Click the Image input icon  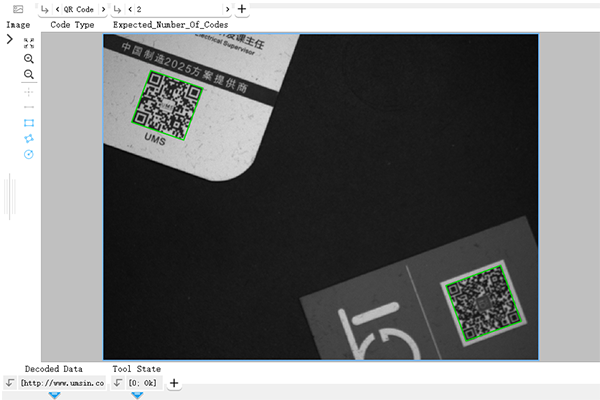pos(18,9)
